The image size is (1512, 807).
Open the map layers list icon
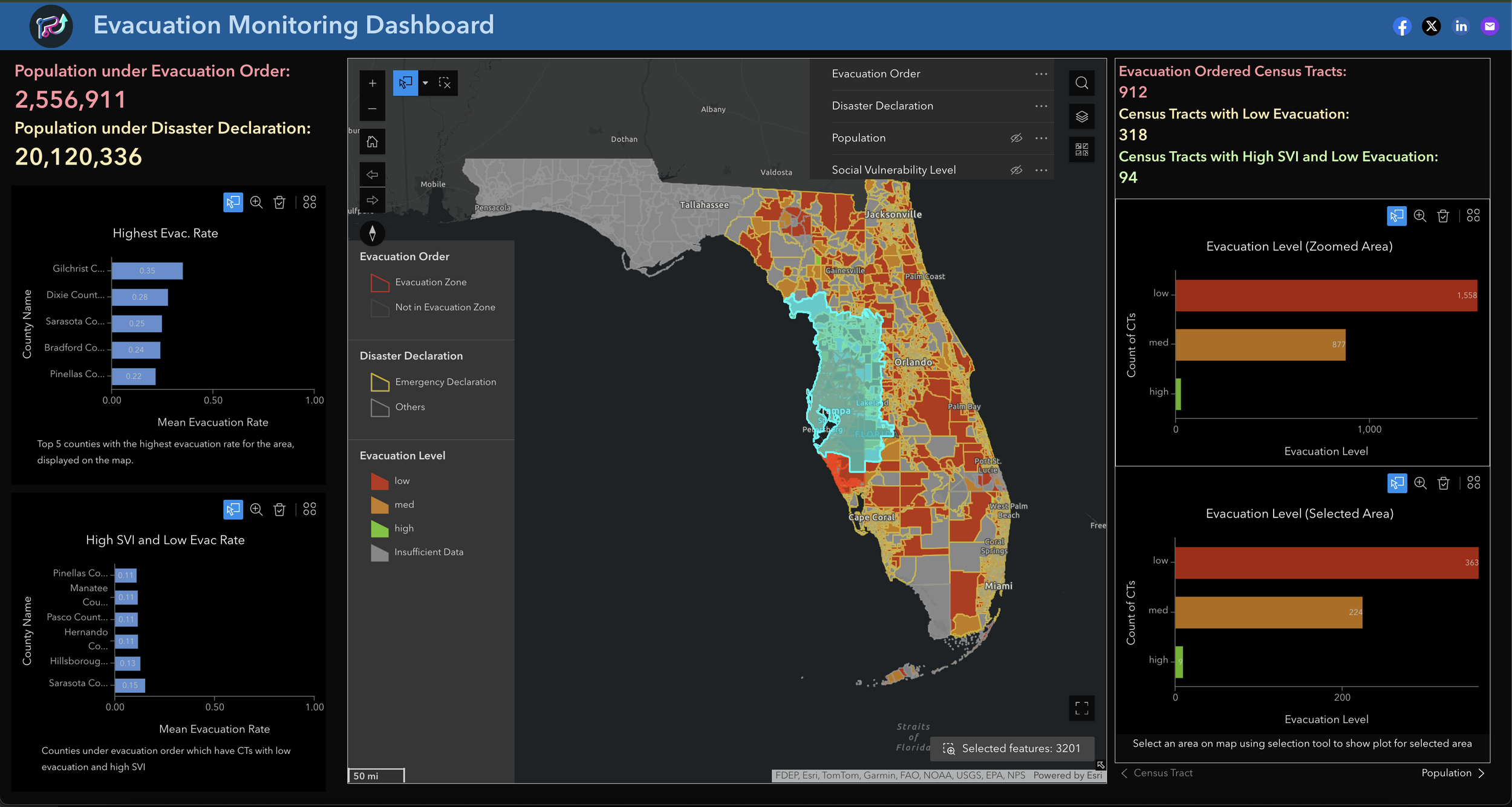point(1081,116)
